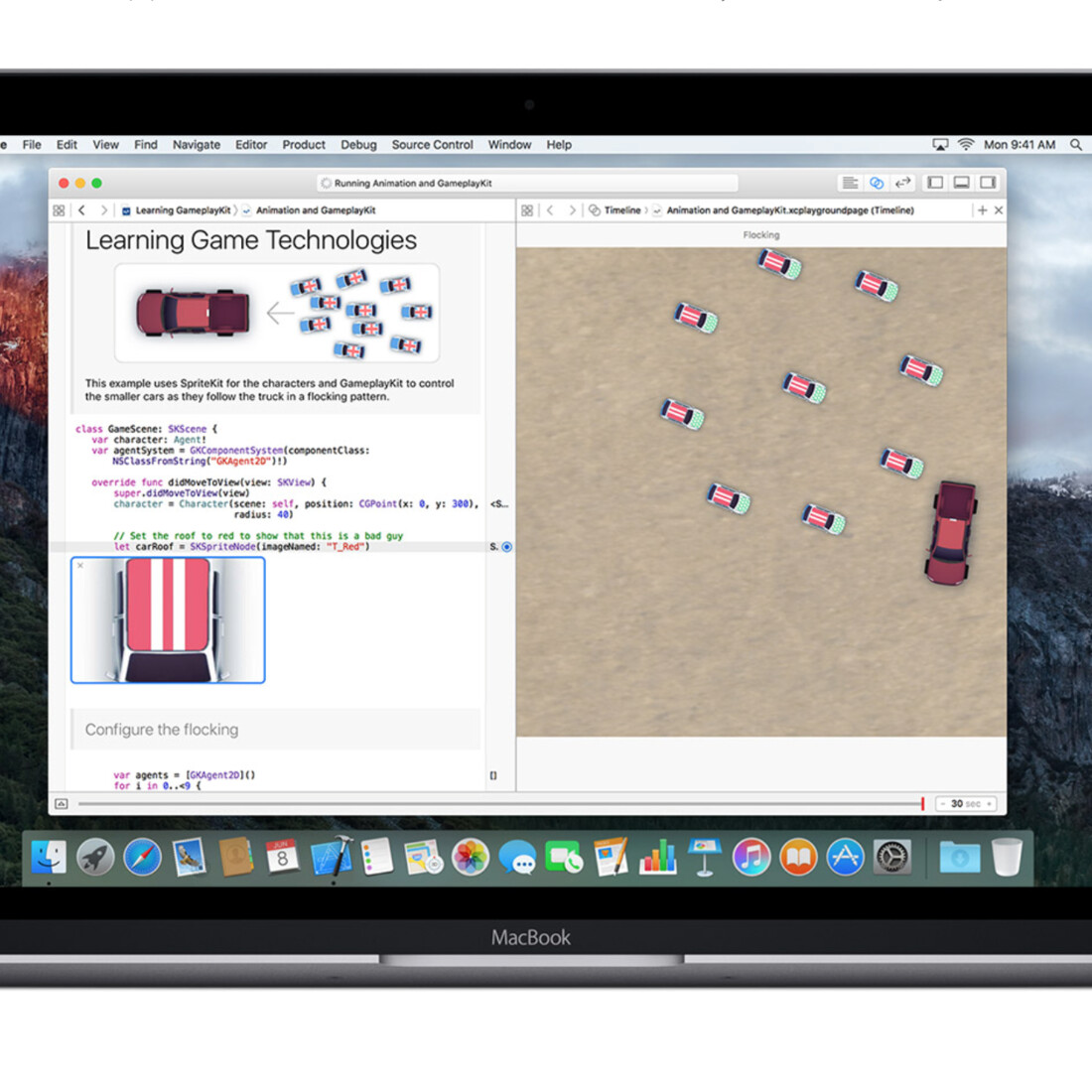Image resolution: width=1092 pixels, height=1092 pixels.
Task: Move the red playhead on the timeline slider
Action: click(x=921, y=804)
